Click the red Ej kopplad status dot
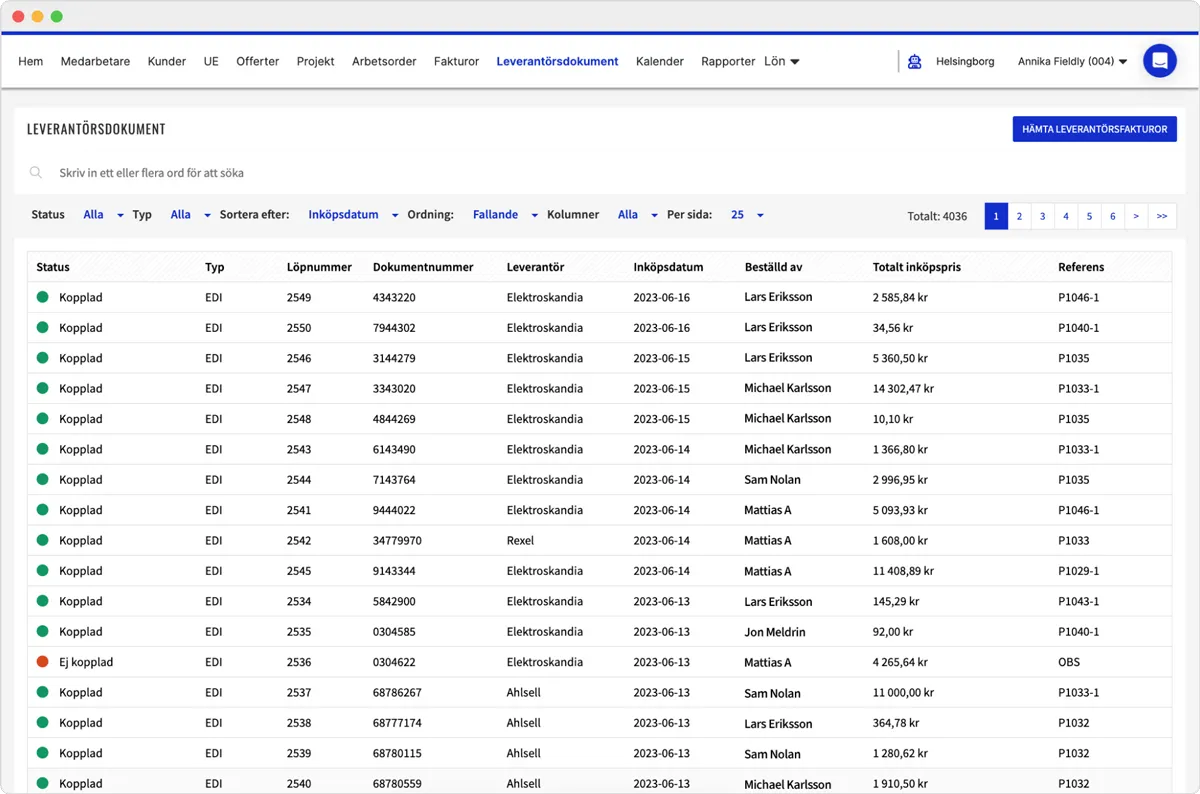 pyautogui.click(x=43, y=662)
